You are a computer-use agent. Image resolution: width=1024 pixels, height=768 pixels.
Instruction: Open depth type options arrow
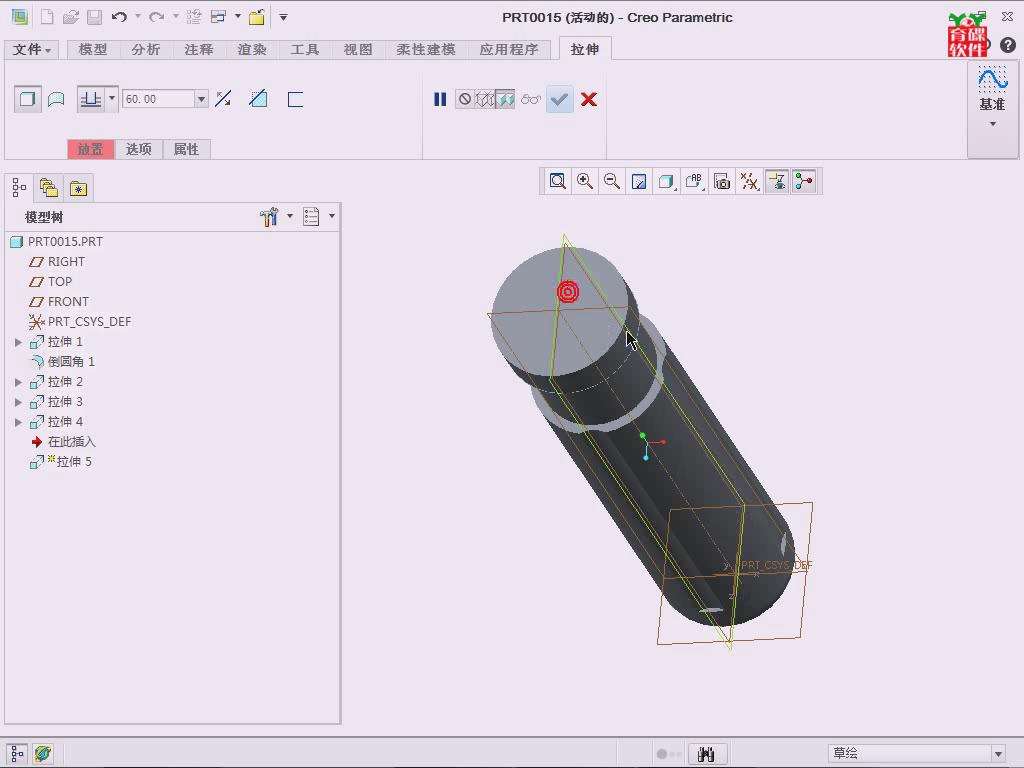click(112, 99)
